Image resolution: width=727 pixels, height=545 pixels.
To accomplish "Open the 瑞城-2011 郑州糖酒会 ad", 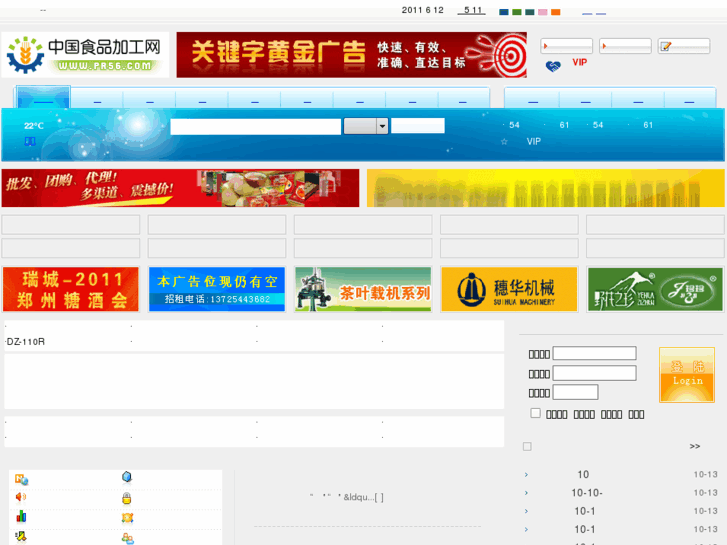I will point(71,289).
